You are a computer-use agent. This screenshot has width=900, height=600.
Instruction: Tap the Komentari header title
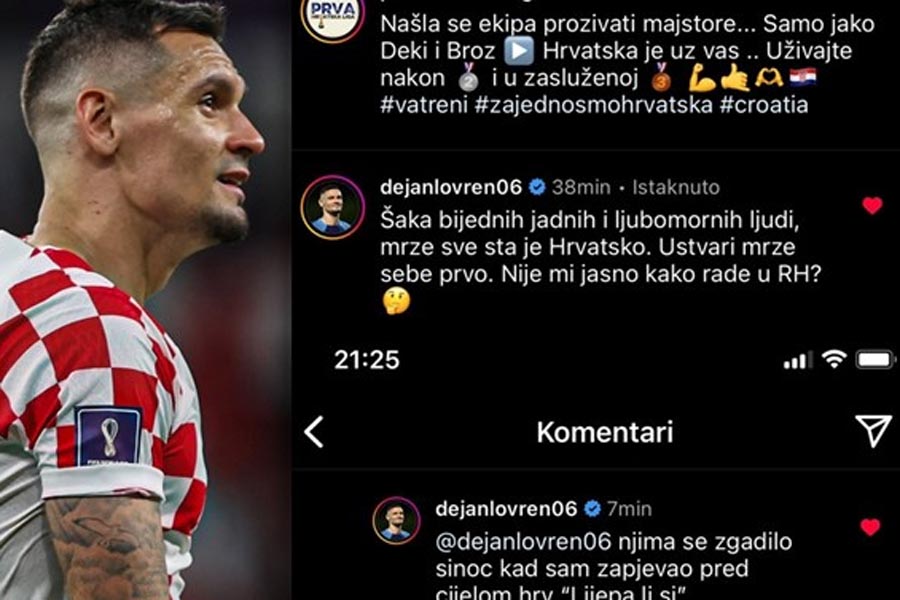click(x=605, y=432)
